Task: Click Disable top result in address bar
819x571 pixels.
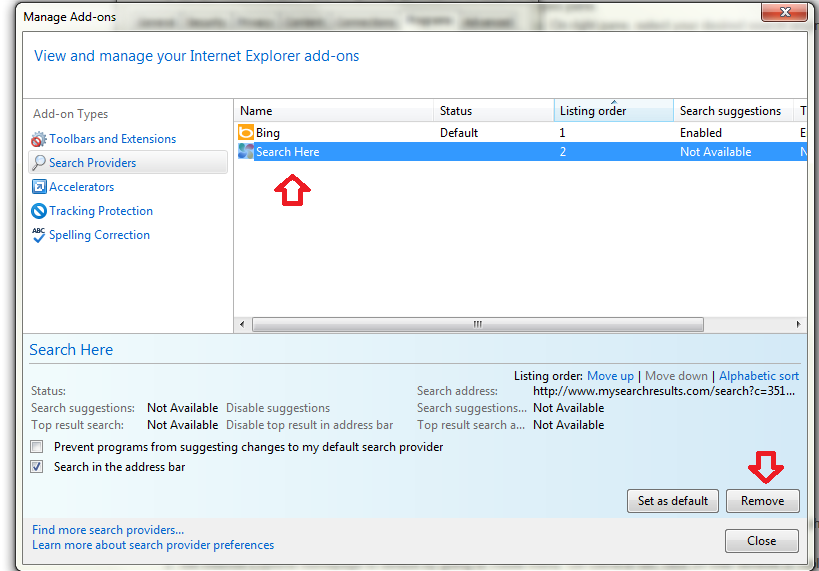Action: pos(309,425)
